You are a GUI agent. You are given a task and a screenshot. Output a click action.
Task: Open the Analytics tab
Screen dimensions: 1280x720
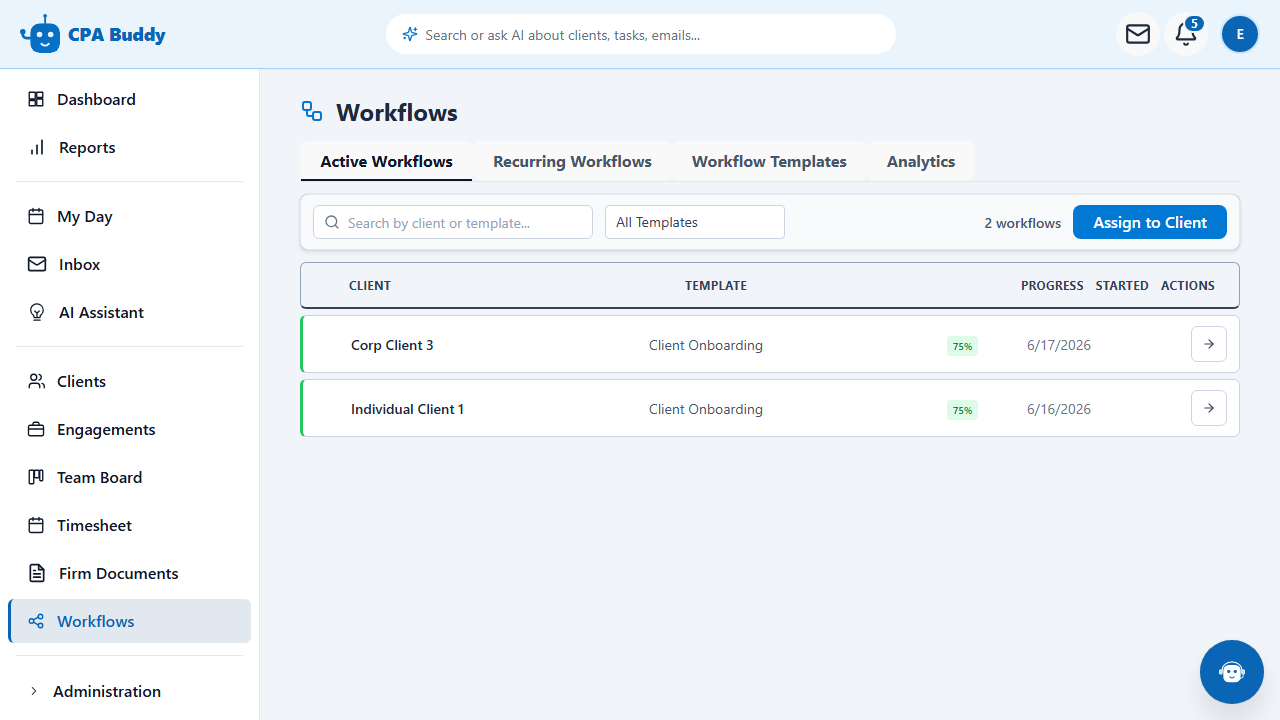click(921, 161)
